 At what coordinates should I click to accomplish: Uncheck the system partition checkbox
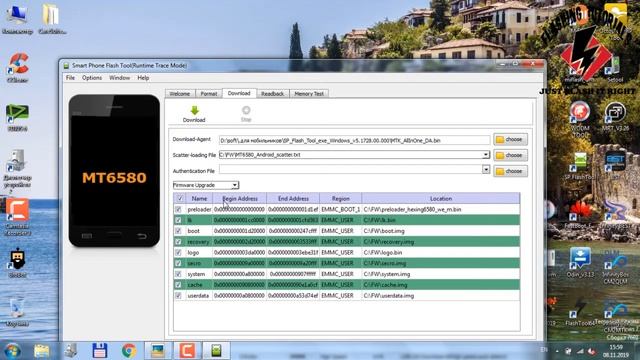tap(178, 274)
